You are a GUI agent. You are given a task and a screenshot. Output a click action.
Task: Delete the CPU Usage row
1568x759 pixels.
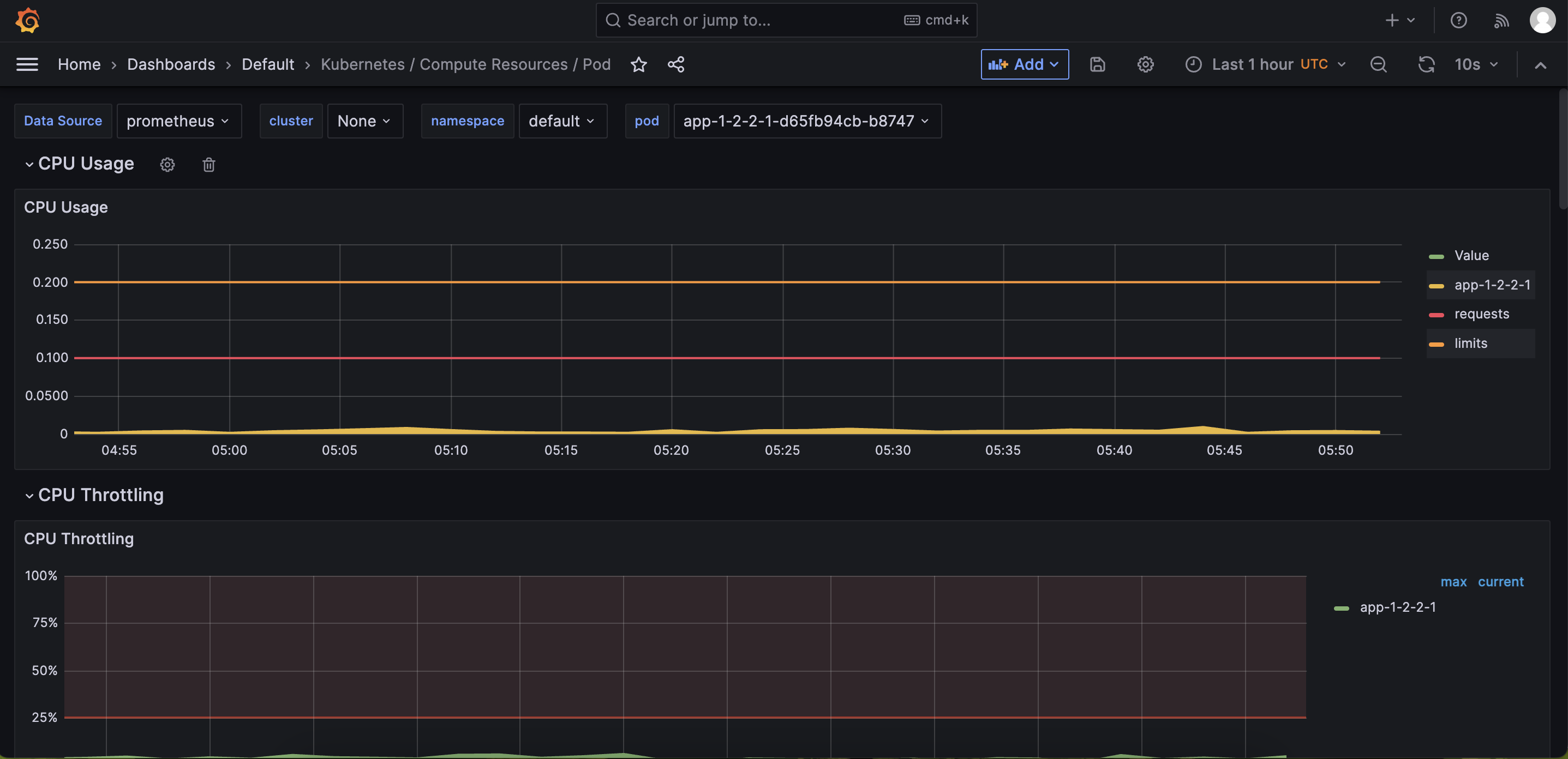pos(209,164)
